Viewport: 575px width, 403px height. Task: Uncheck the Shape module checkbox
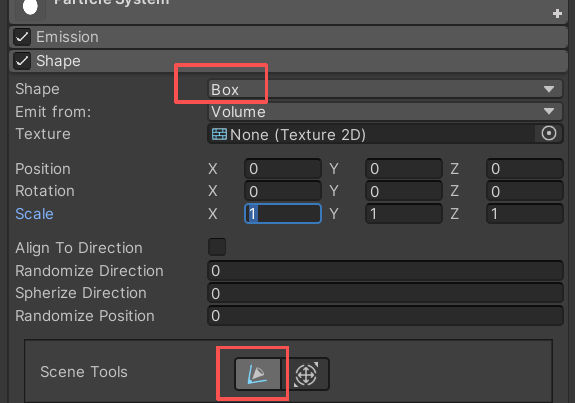point(22,61)
